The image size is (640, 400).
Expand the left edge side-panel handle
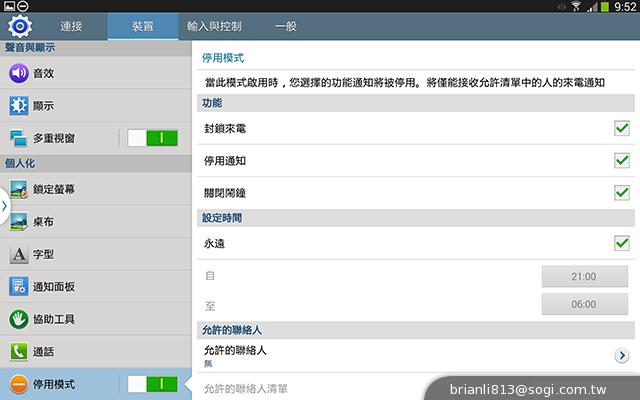click(4, 205)
